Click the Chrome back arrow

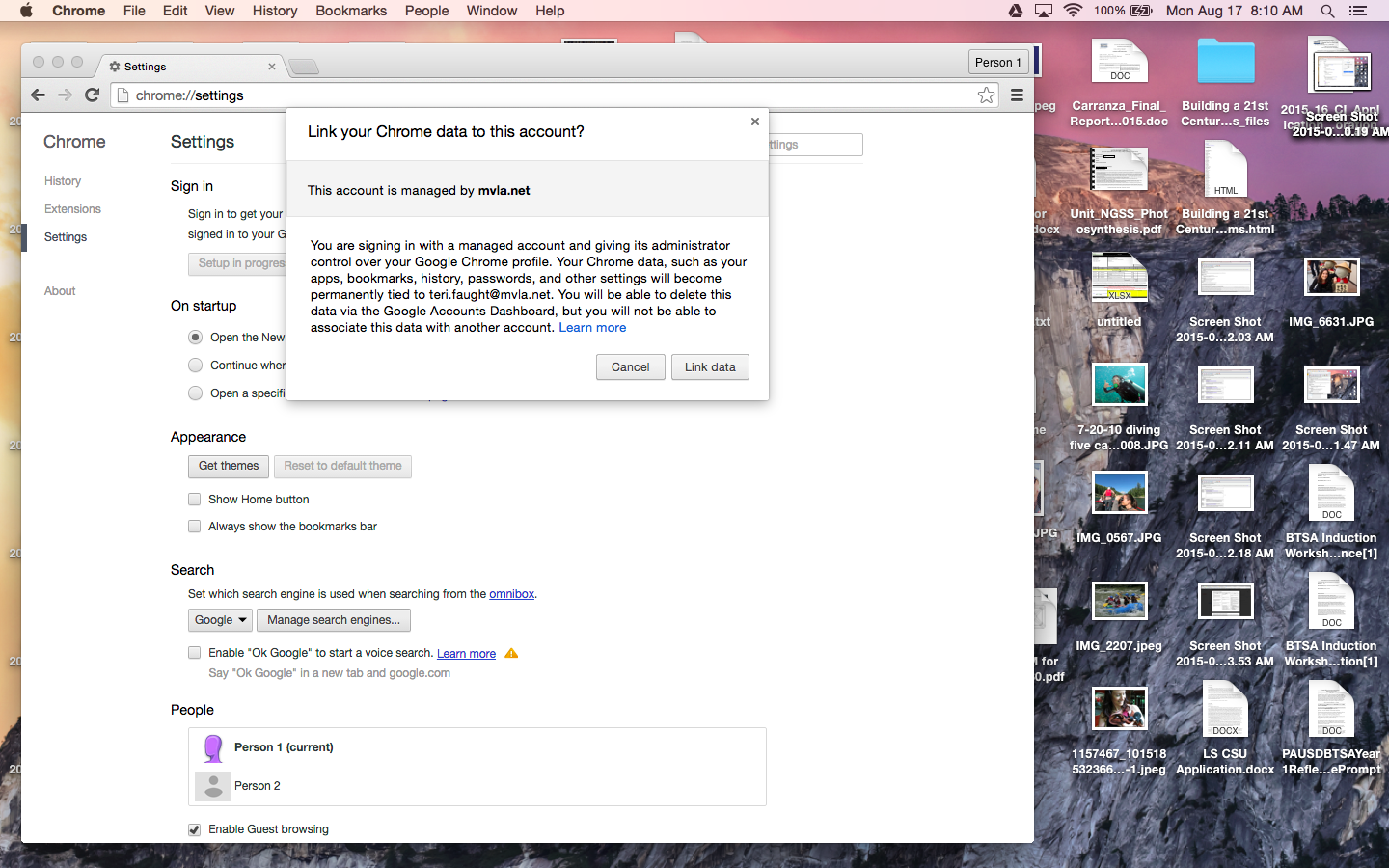coord(38,95)
